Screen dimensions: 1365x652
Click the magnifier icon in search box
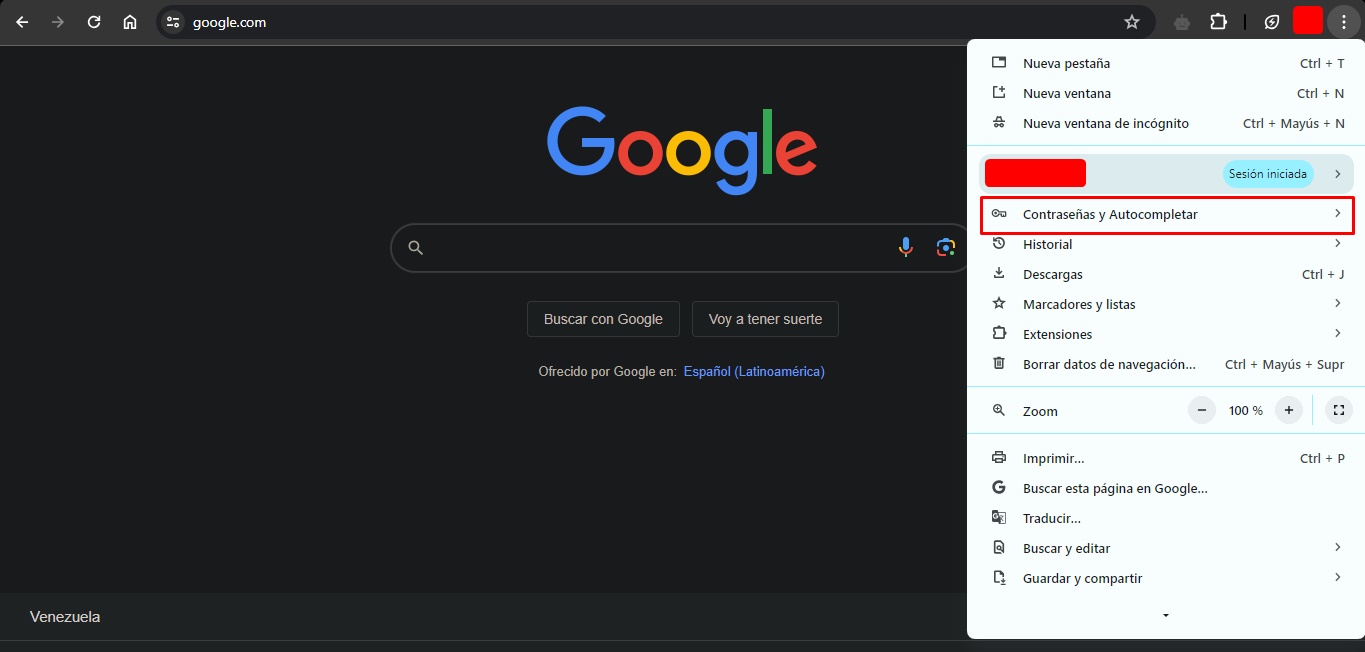(x=416, y=248)
